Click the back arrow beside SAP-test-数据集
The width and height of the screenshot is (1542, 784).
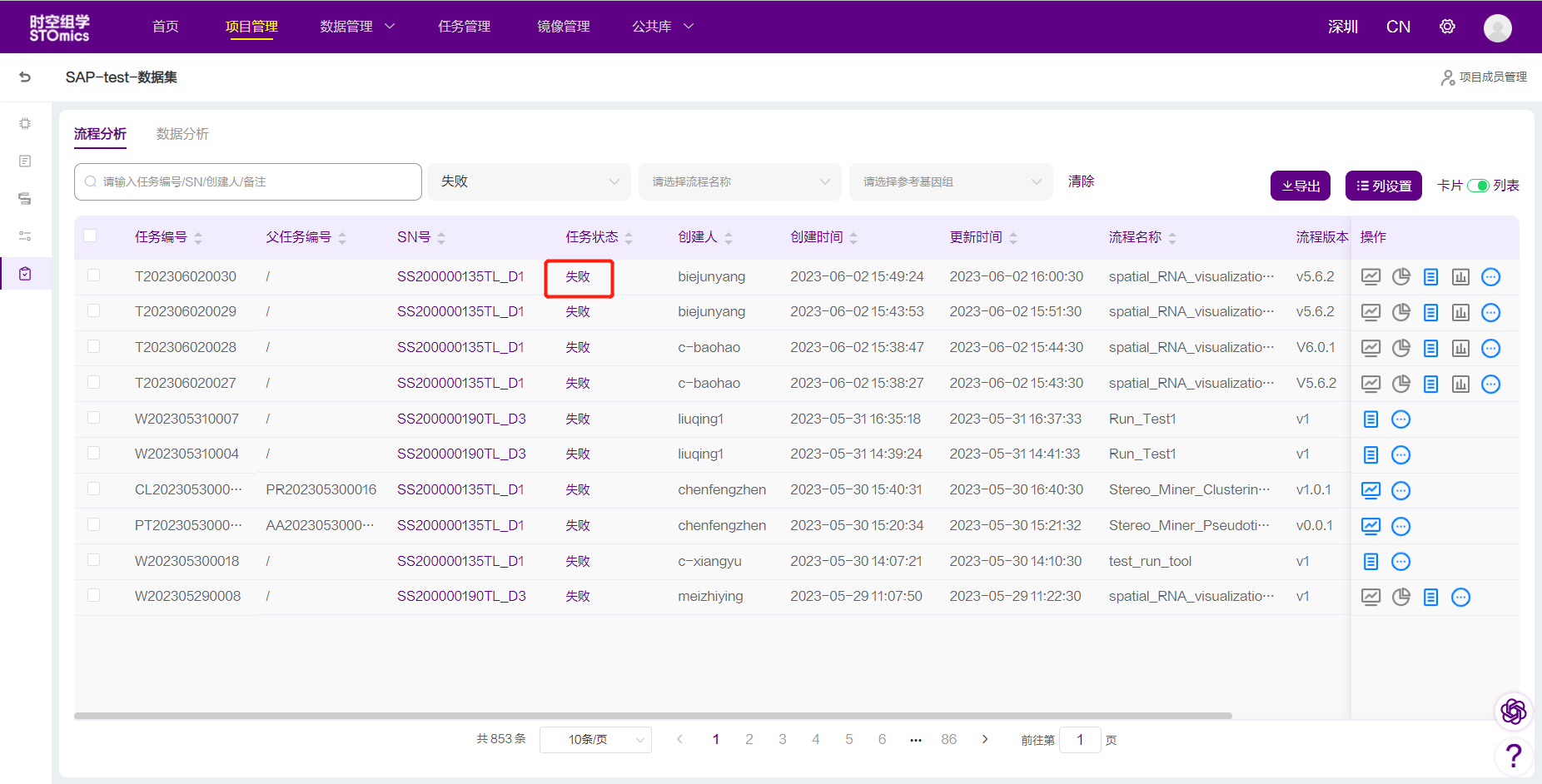(x=25, y=77)
